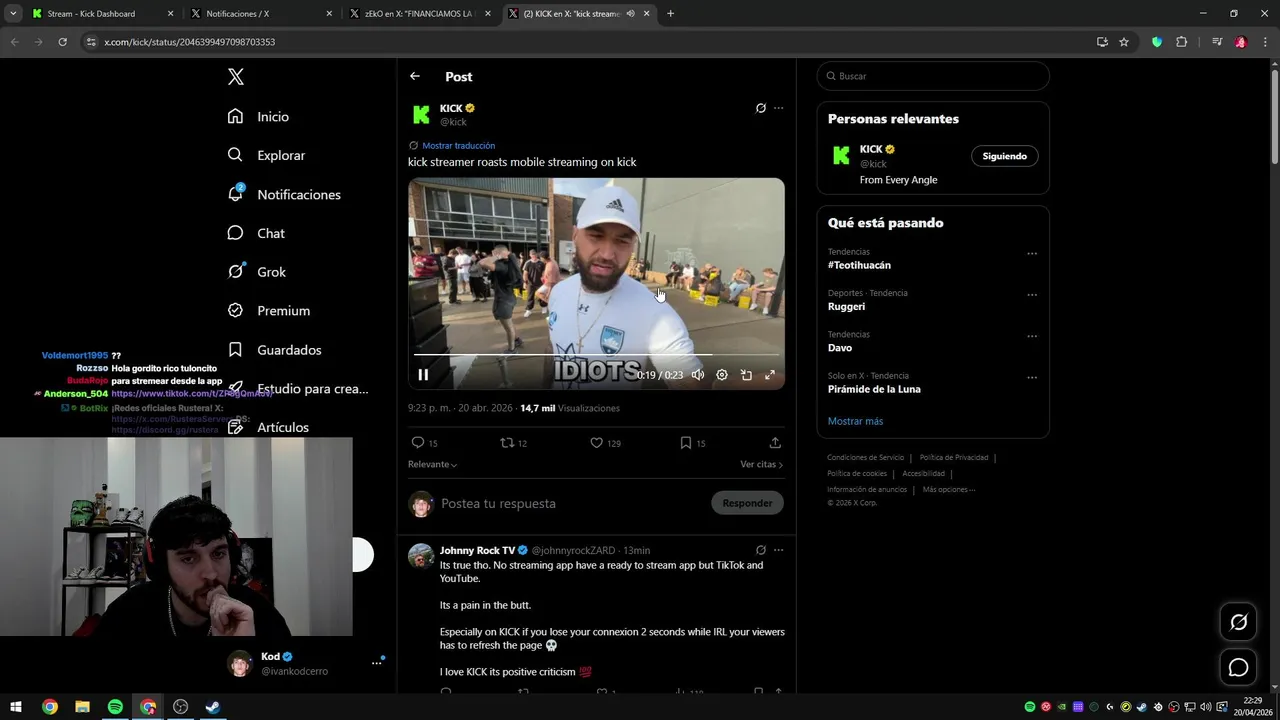Mute the video with the speaker icon
Image resolution: width=1280 pixels, height=720 pixels.
point(698,375)
